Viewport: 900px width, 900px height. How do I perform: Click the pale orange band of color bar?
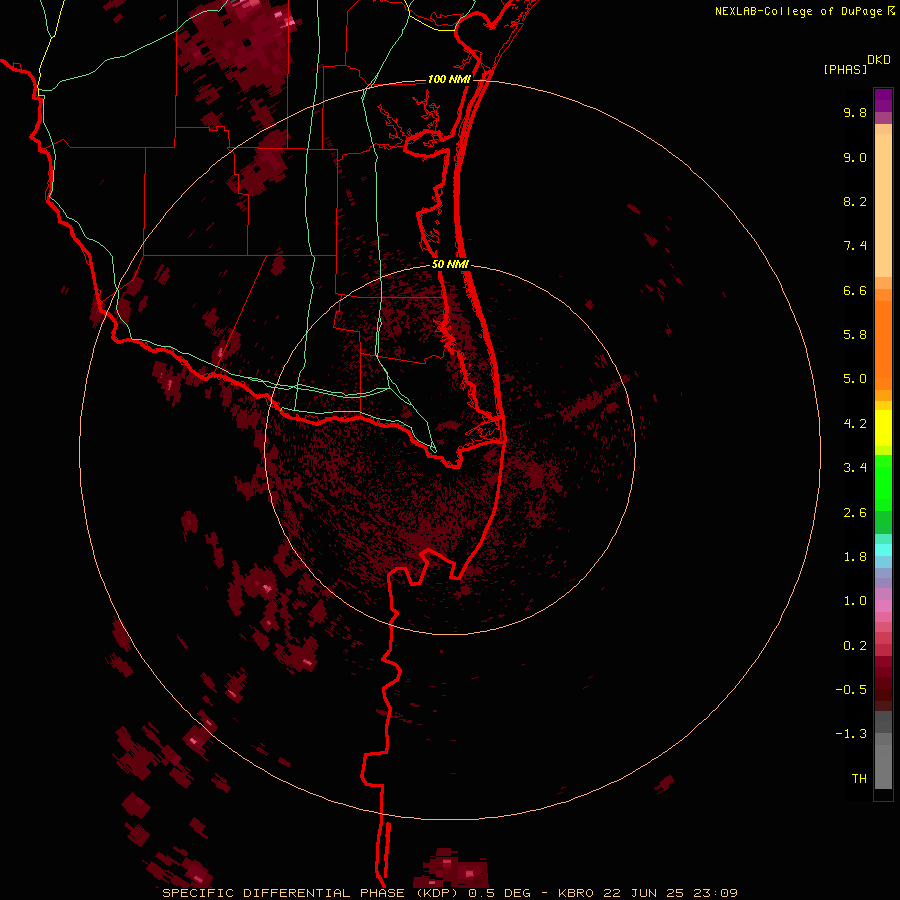click(x=883, y=205)
